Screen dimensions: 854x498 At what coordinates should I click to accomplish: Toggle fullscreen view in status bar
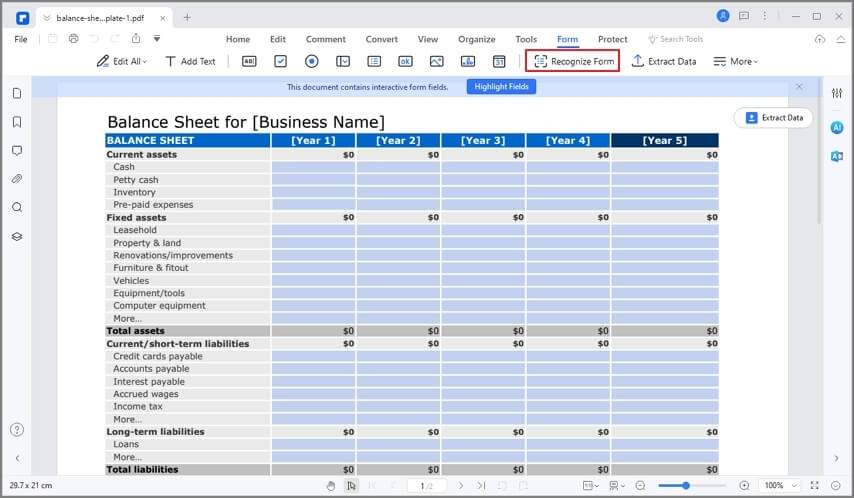814,485
